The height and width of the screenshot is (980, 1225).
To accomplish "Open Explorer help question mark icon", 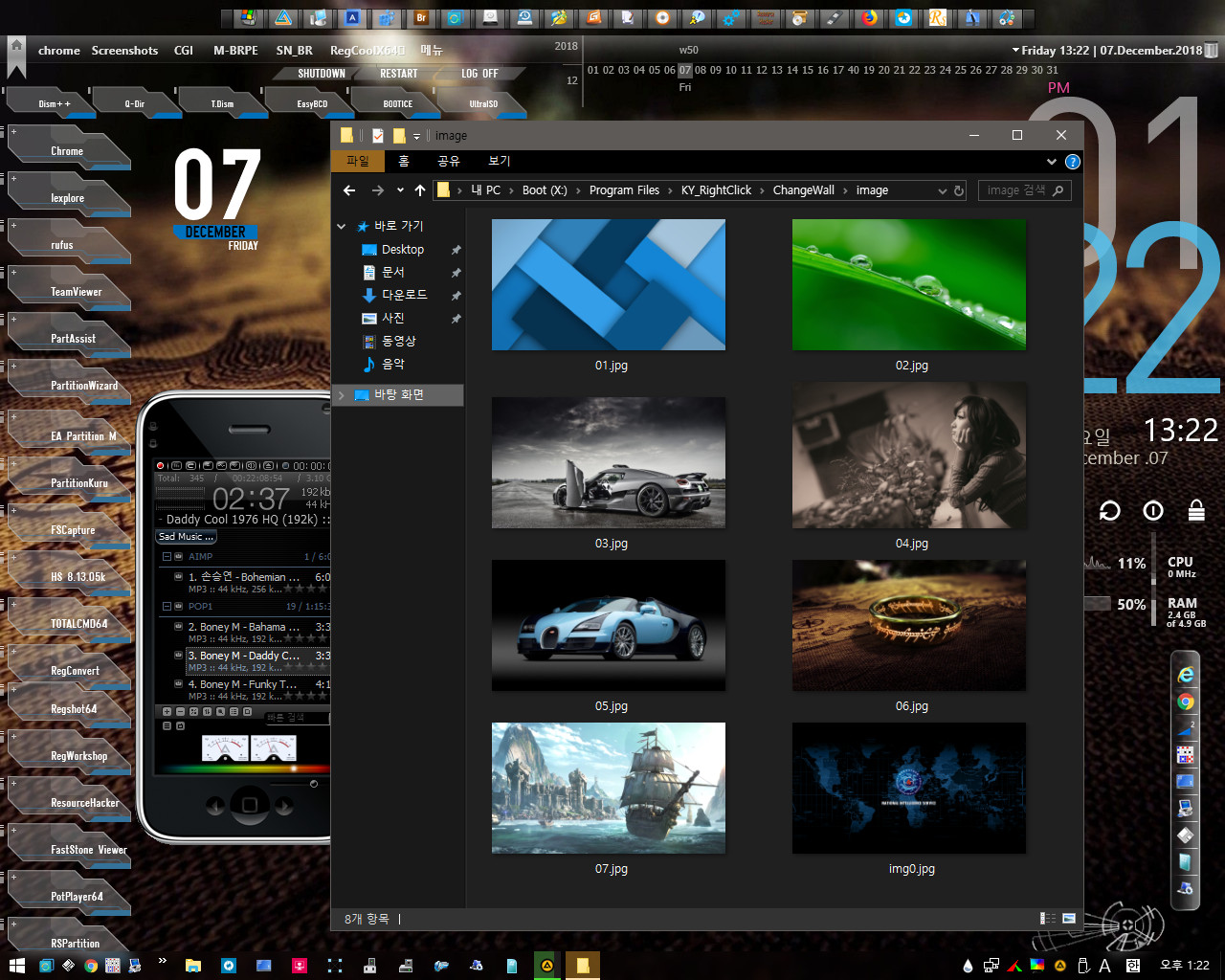I will pos(1073,161).
